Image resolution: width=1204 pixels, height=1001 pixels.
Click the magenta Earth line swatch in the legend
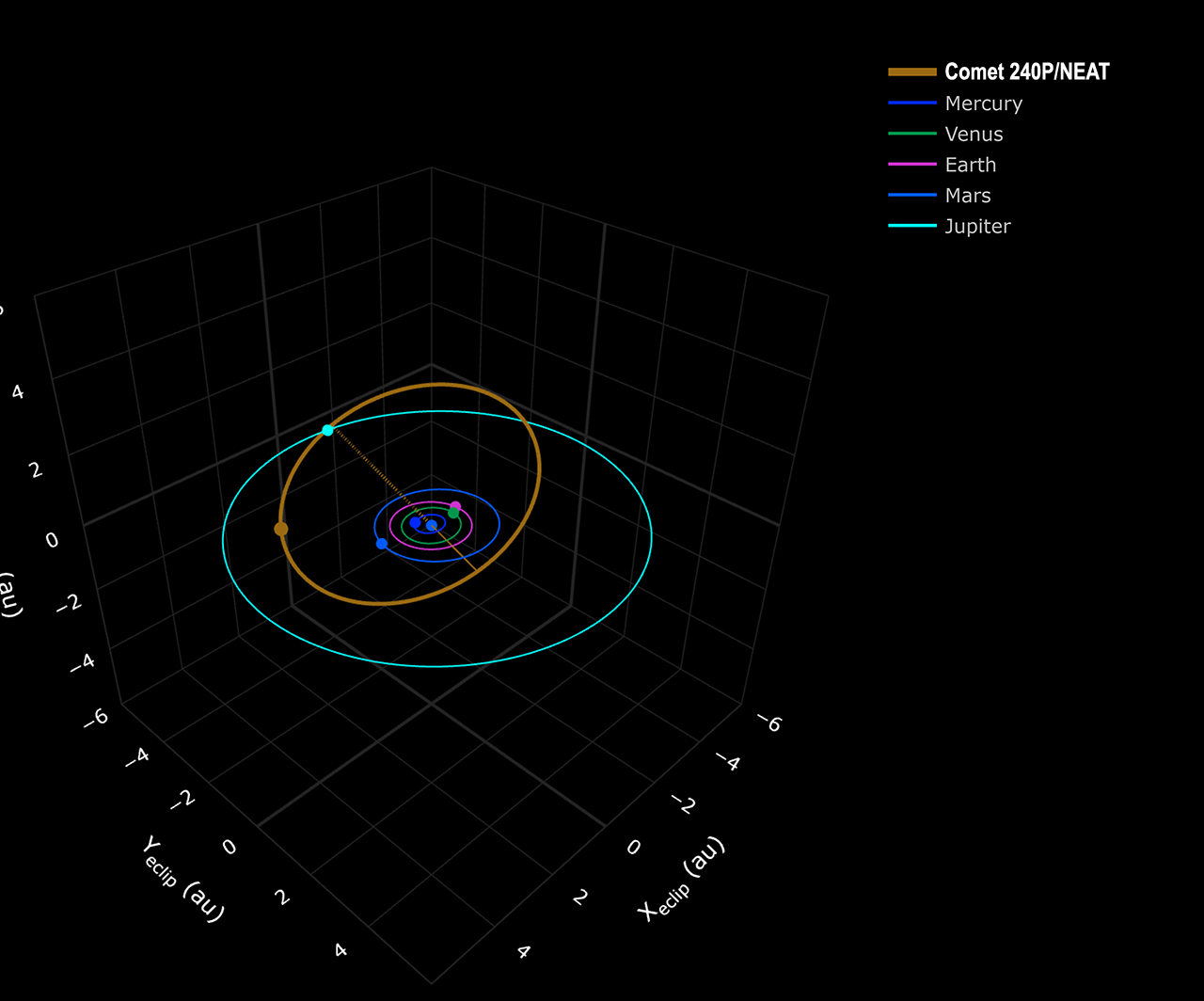point(911,165)
